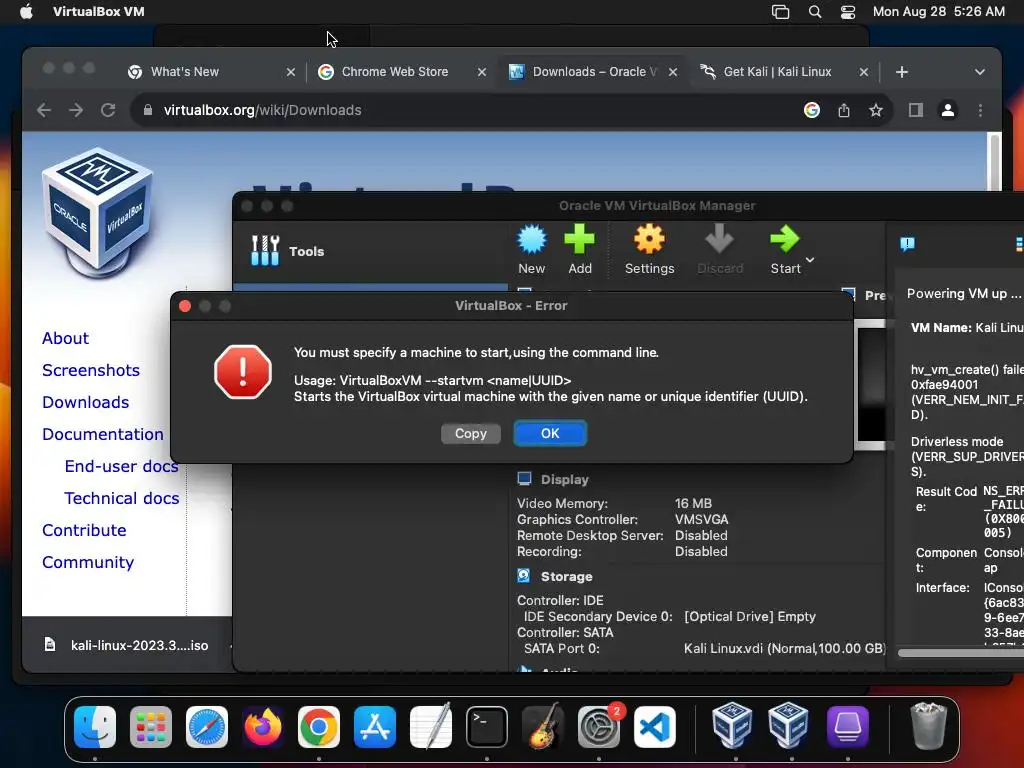Viewport: 1024px width, 768px height.
Task: Share this page via the share icon
Action: click(x=844, y=110)
